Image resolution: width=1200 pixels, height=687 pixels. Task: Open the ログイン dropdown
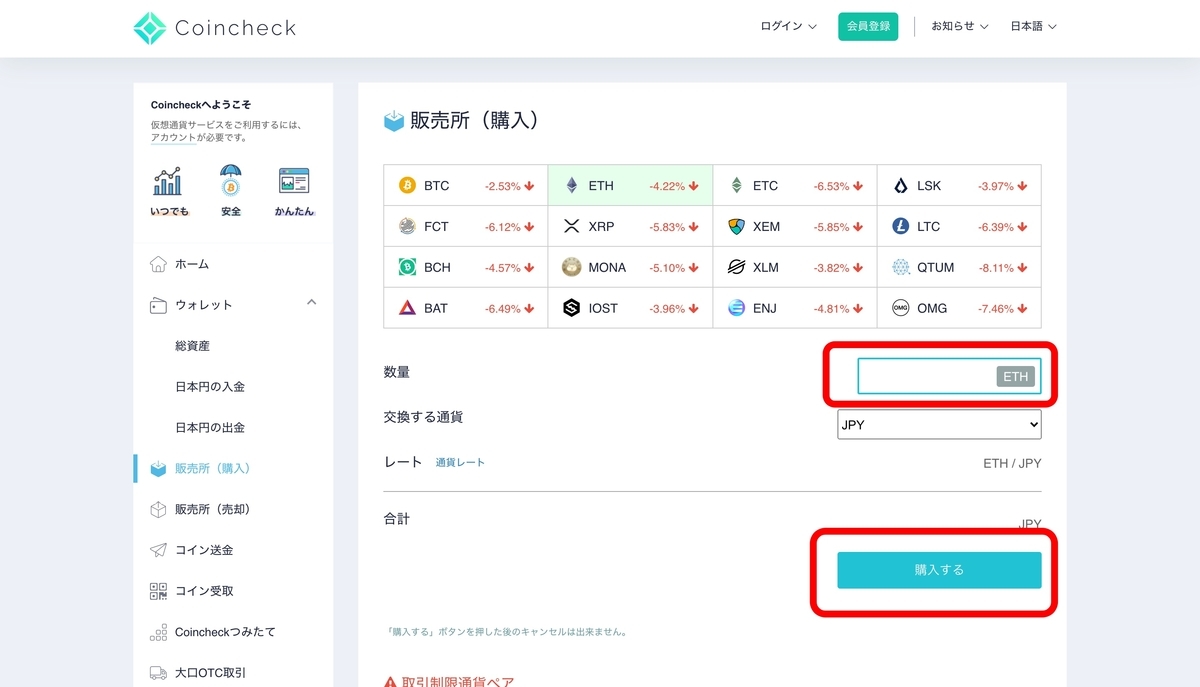[x=788, y=26]
